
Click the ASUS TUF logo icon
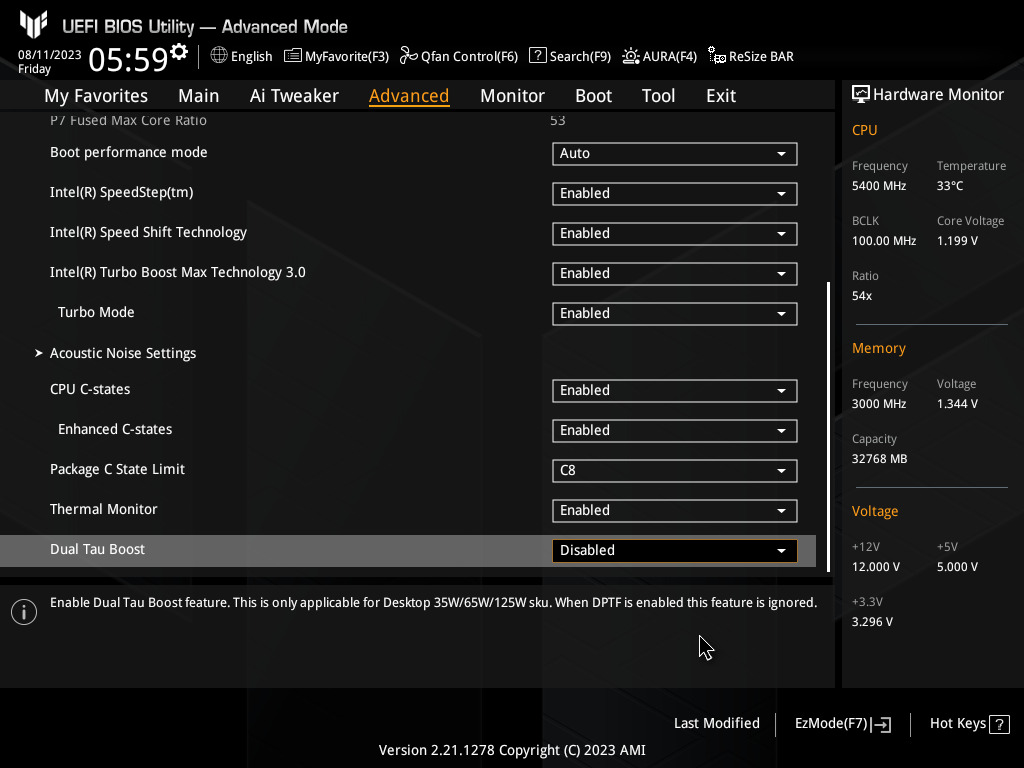pos(33,25)
